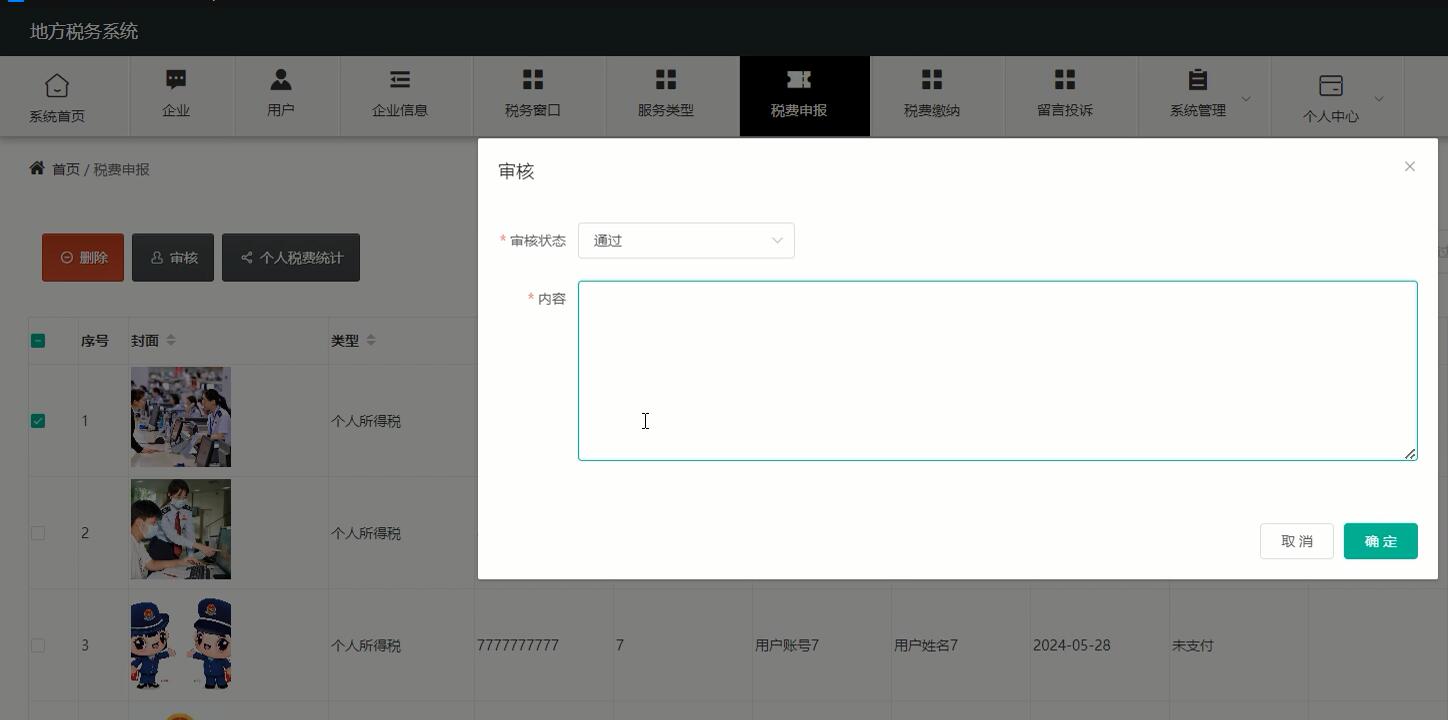1448x720 pixels.
Task: Open the 审核状态 dropdown showing 通过
Action: click(x=686, y=240)
